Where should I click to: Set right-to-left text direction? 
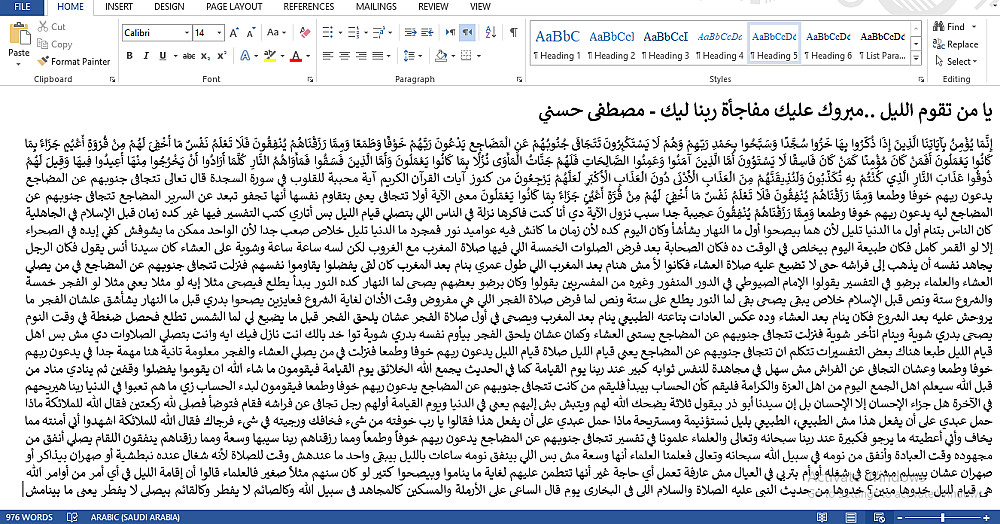coord(467,33)
